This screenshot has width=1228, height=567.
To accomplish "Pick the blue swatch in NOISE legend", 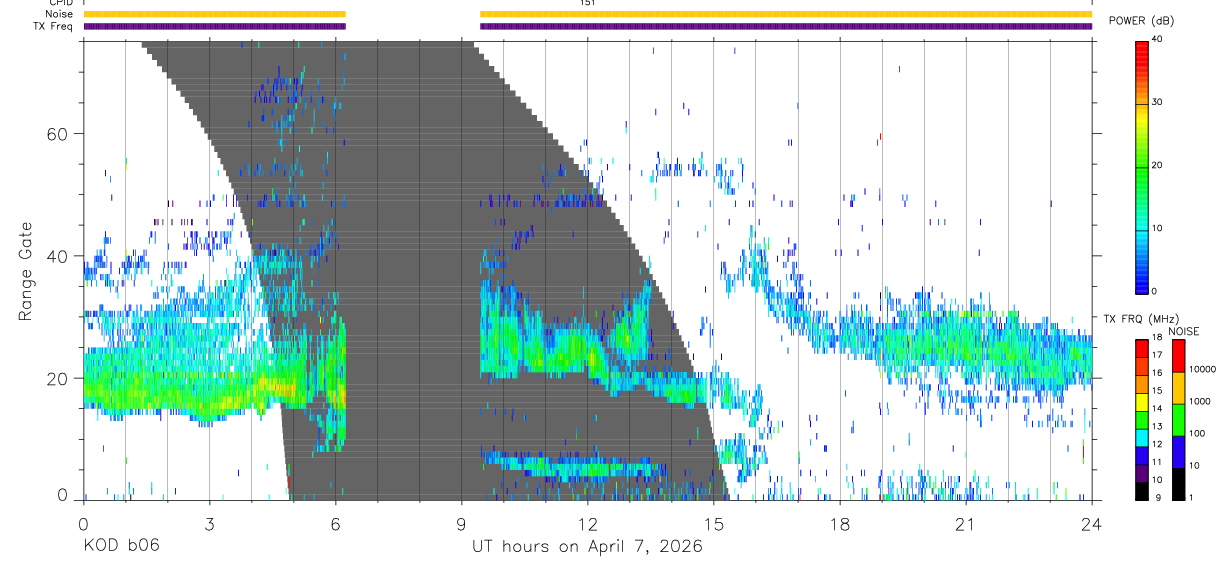I will pos(1177,451).
